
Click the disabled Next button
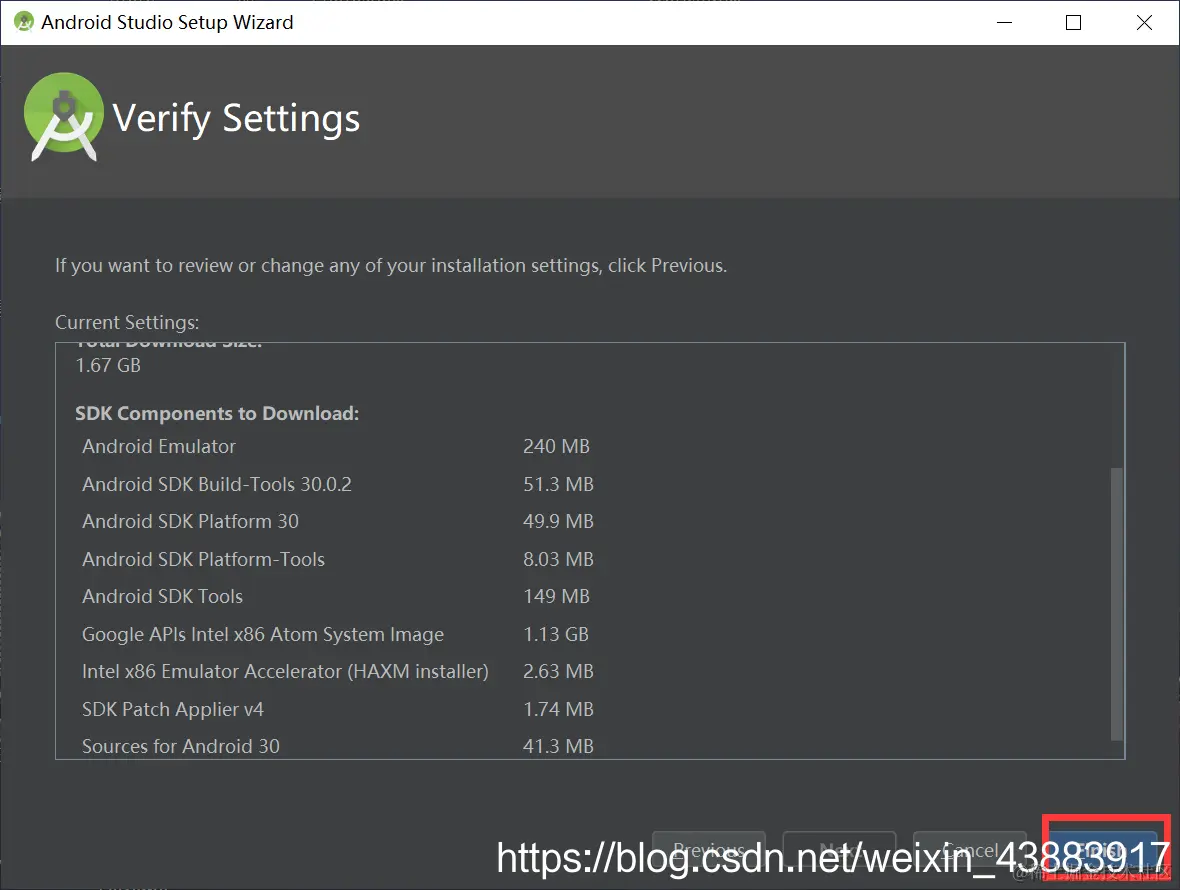tap(839, 851)
